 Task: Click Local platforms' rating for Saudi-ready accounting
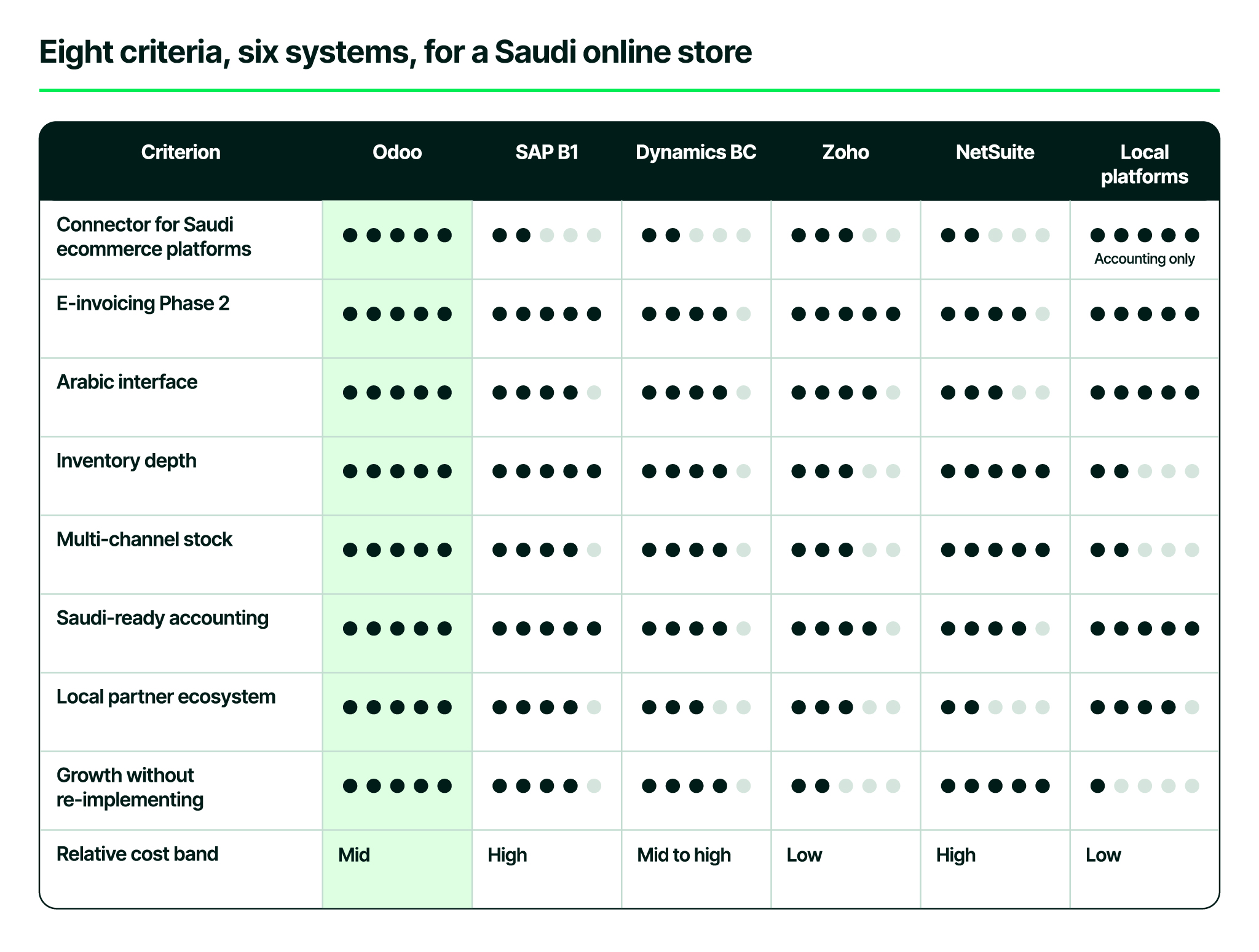[x=1145, y=629]
